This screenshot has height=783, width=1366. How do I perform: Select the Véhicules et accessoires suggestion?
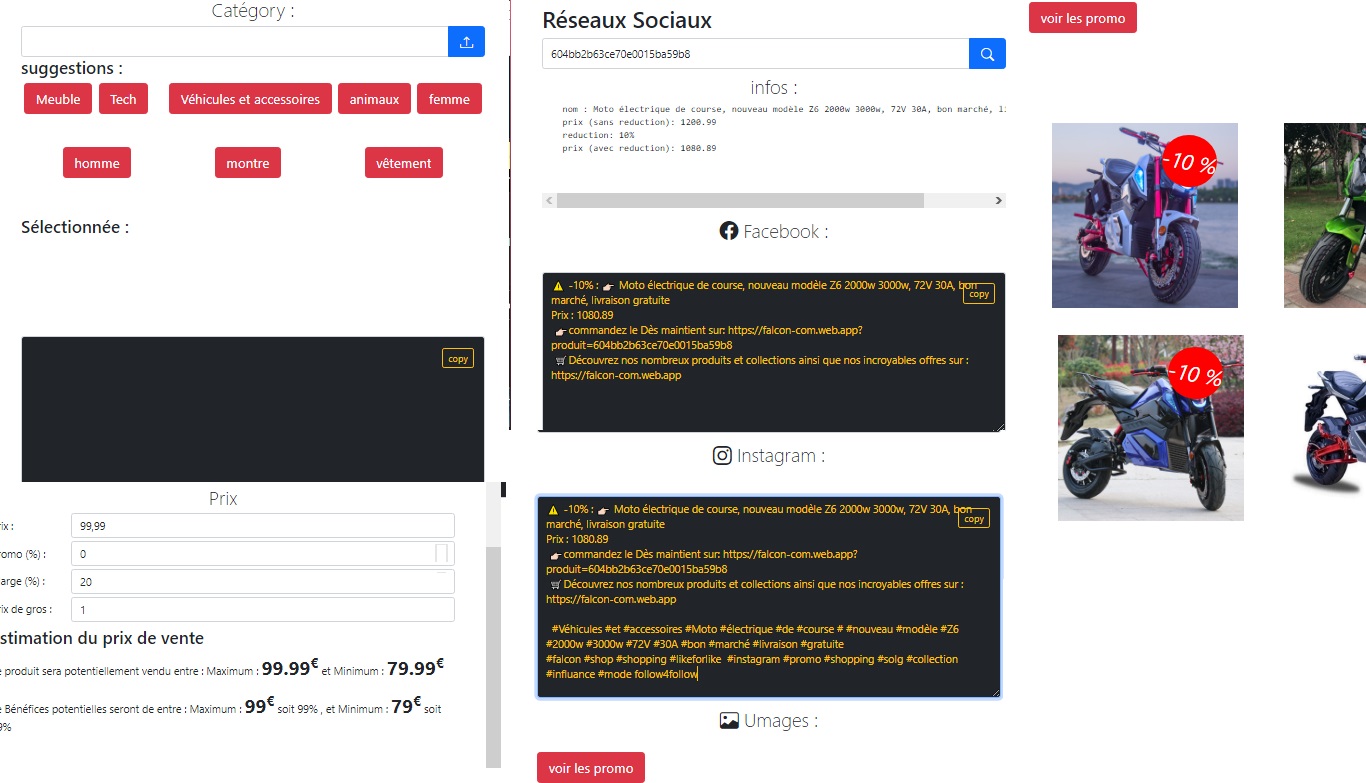tap(250, 99)
